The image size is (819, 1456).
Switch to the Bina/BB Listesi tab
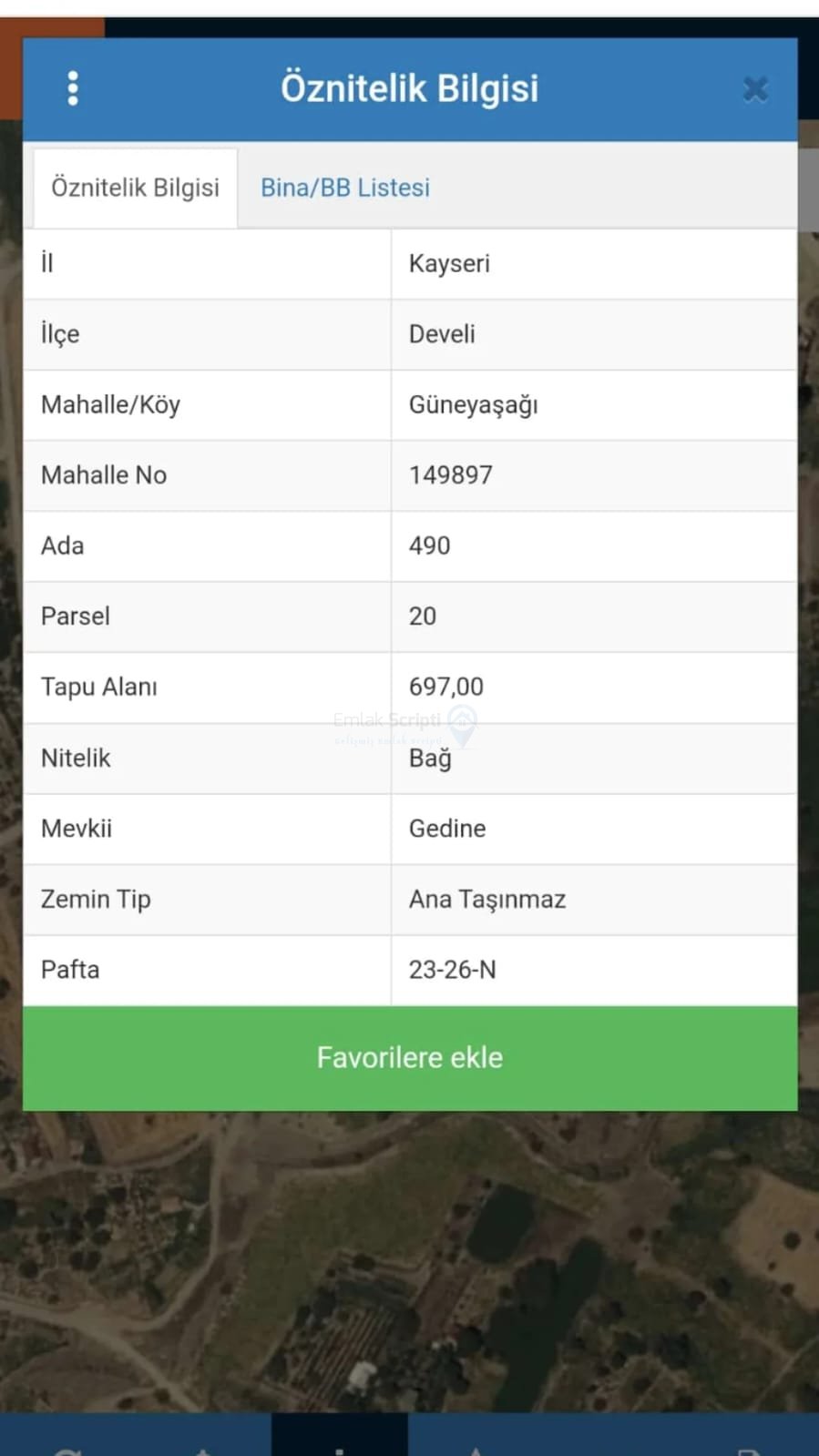[x=344, y=188]
